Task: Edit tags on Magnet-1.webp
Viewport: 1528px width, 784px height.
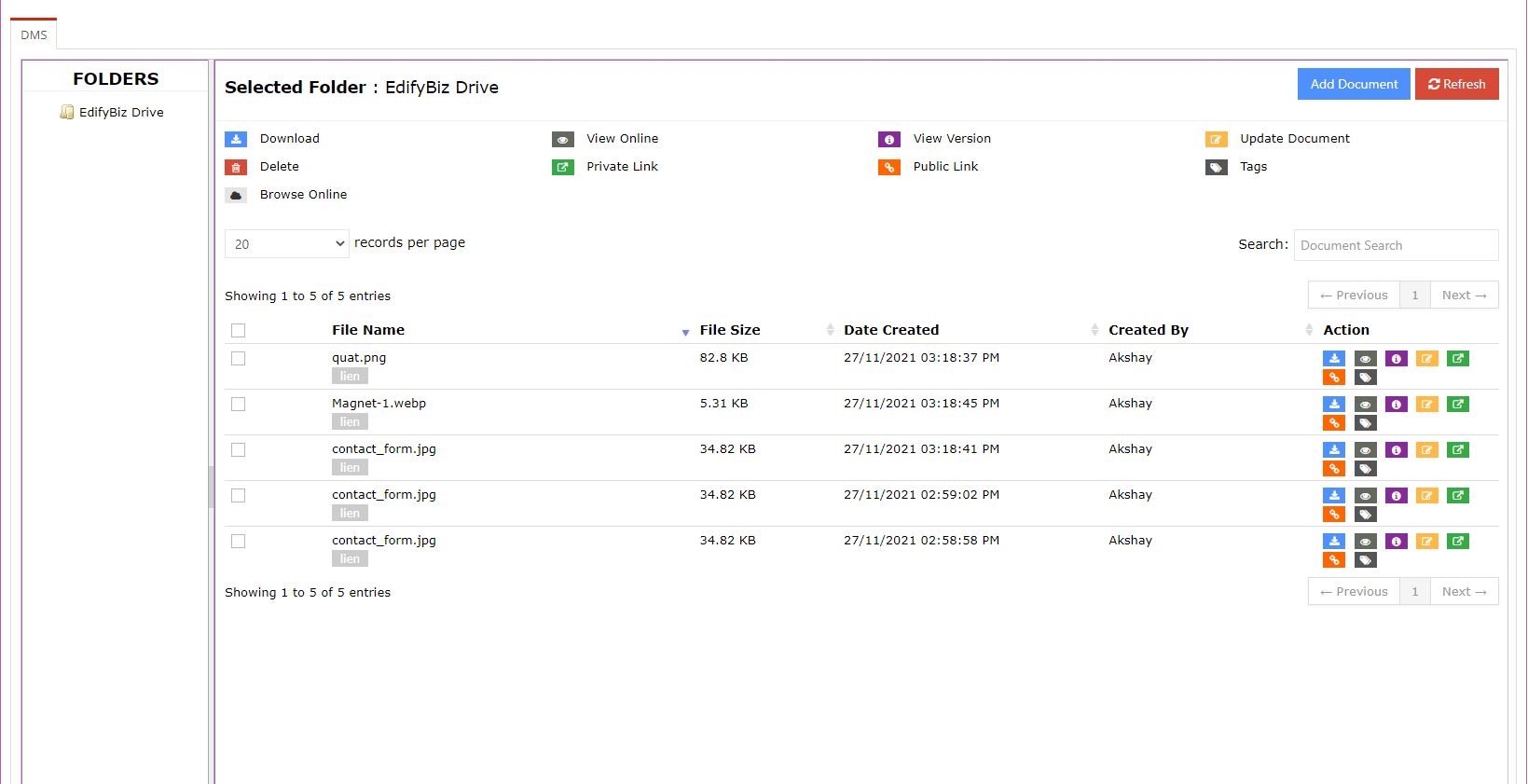Action: (x=1365, y=423)
